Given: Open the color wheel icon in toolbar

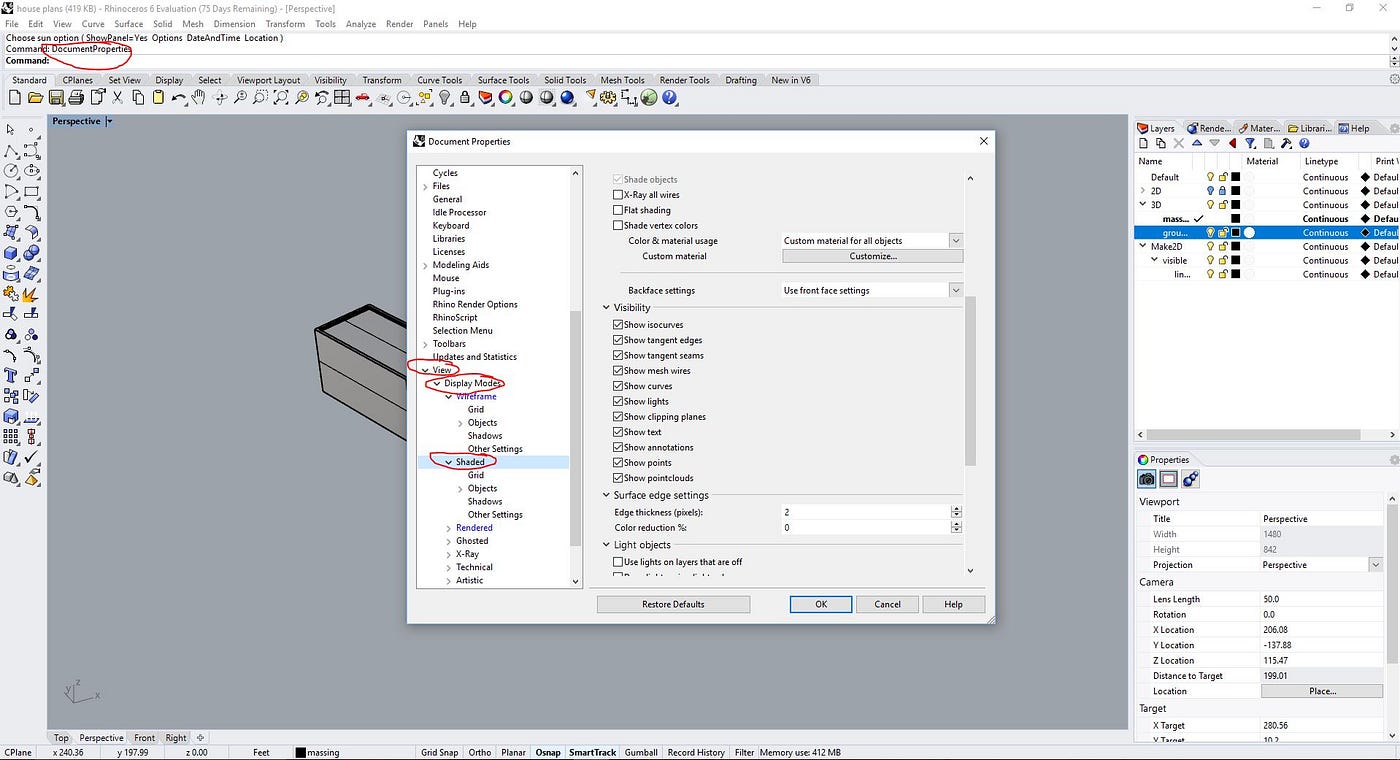Looking at the screenshot, I should (505, 97).
